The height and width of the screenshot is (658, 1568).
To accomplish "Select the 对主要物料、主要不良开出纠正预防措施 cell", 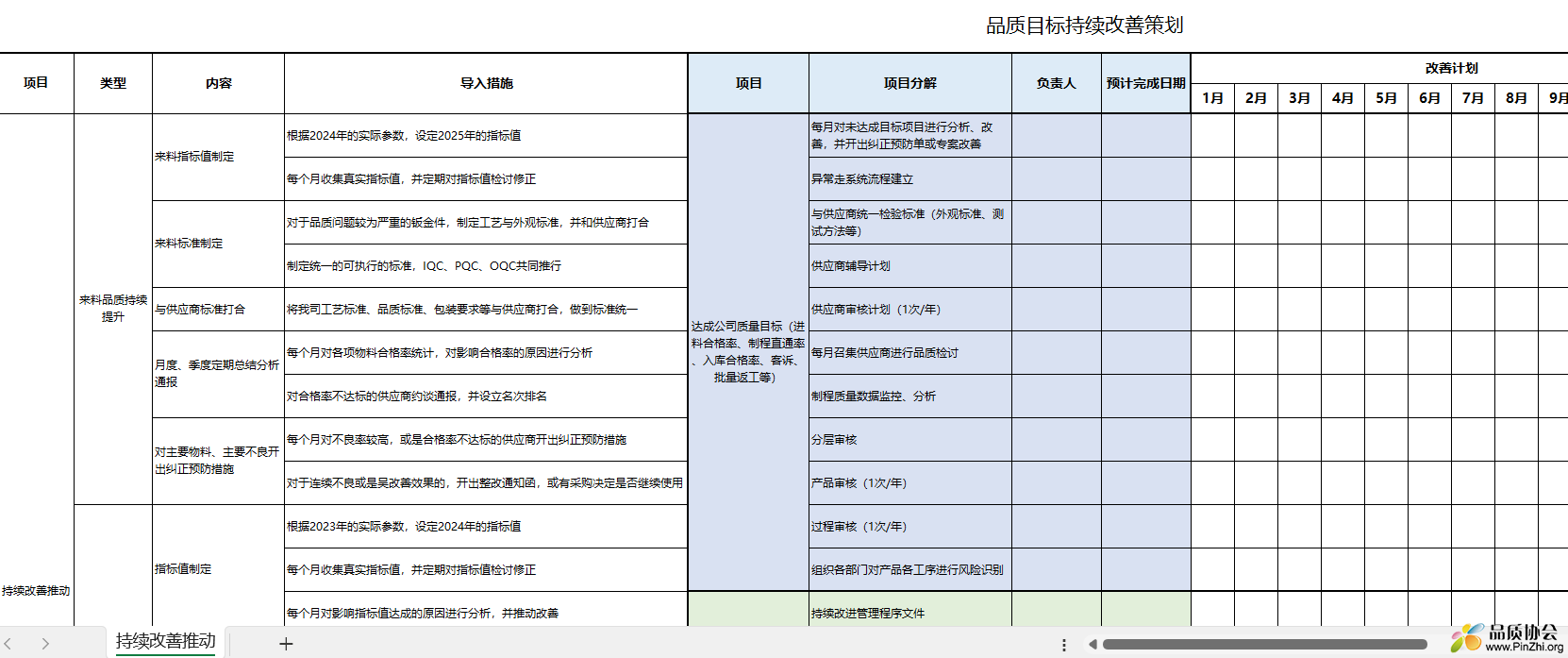I will [218, 461].
